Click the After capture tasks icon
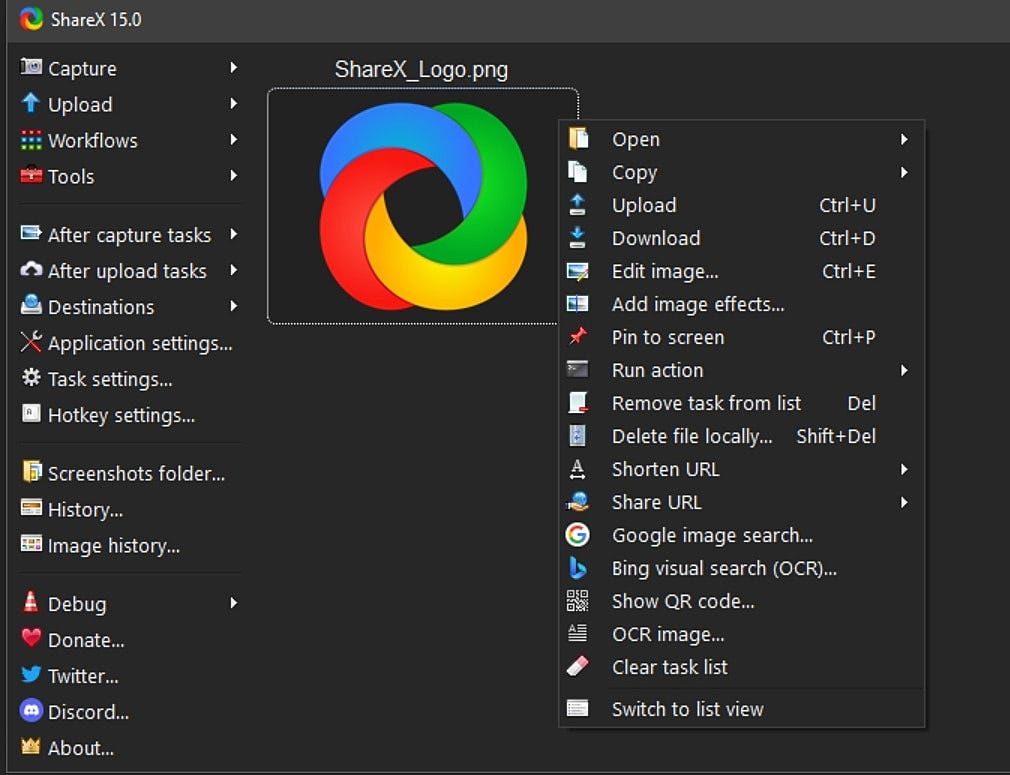Screen dimensions: 1010x775 coord(31,233)
